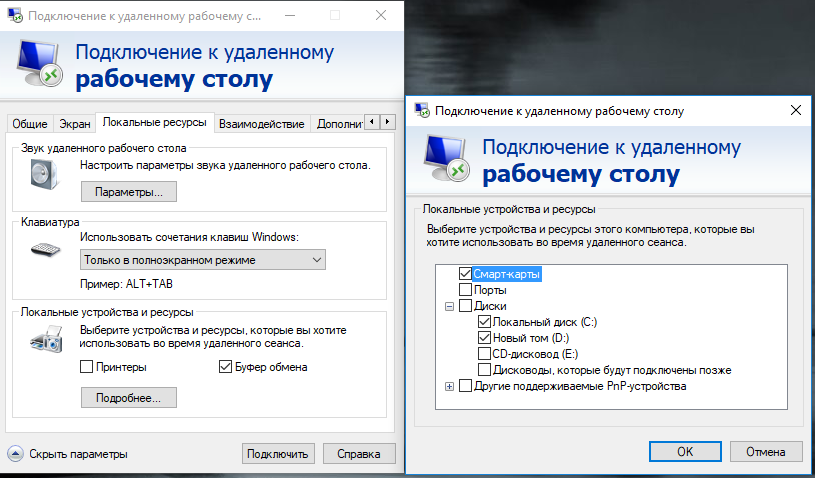Viewport: 815px width, 478px height.
Task: Enable CD-дисковод (E:) checkbox
Action: pyautogui.click(x=484, y=354)
